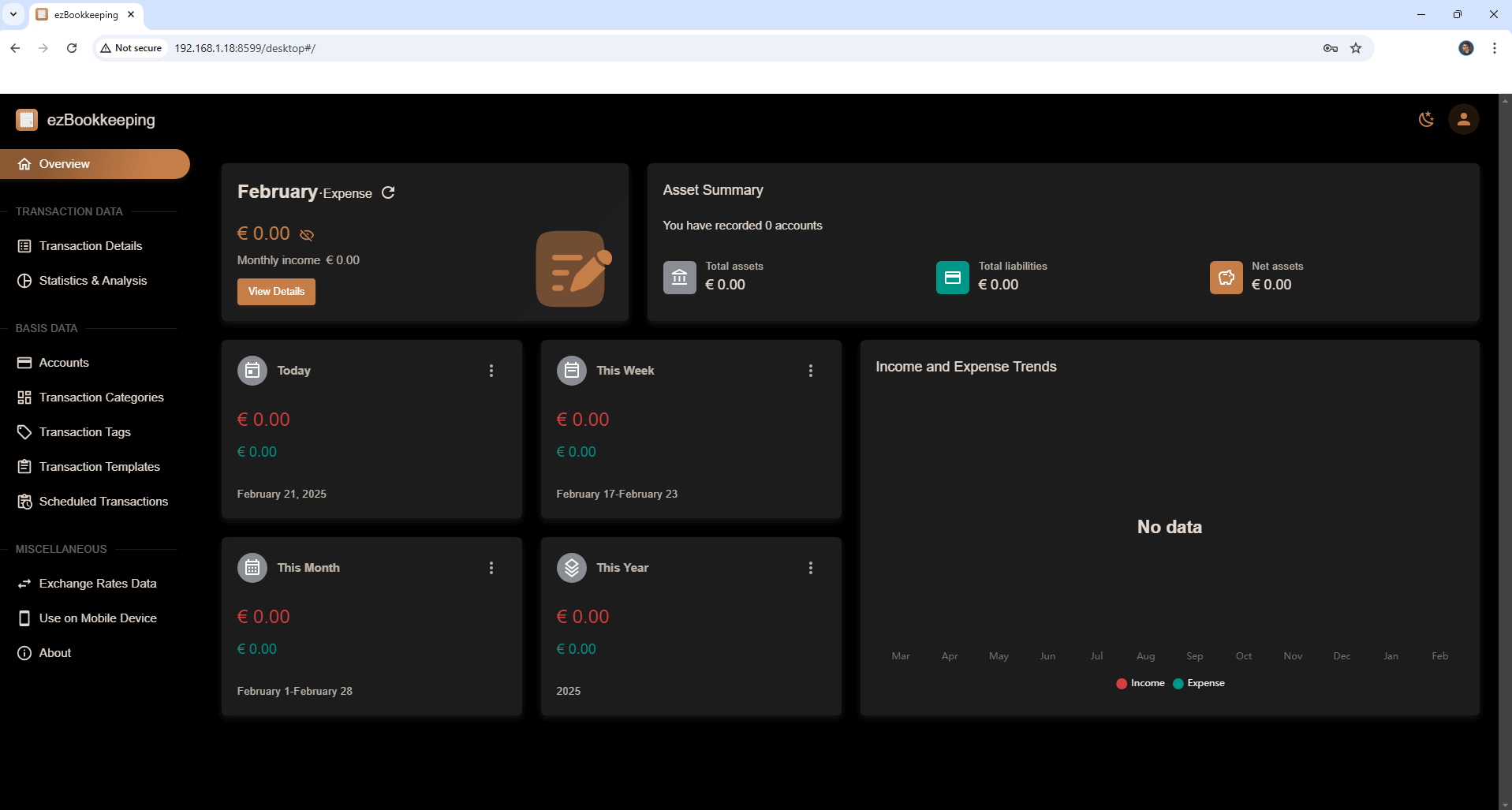
Task: Click the page vertical scrollbar
Action: [1505, 452]
